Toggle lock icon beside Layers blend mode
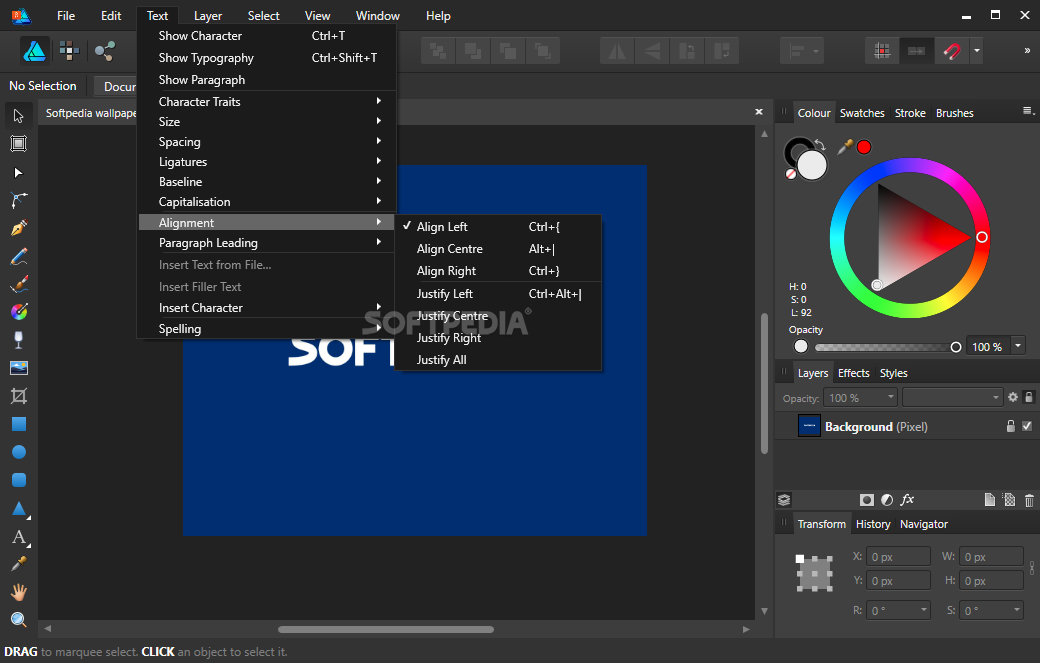 pos(1029,397)
